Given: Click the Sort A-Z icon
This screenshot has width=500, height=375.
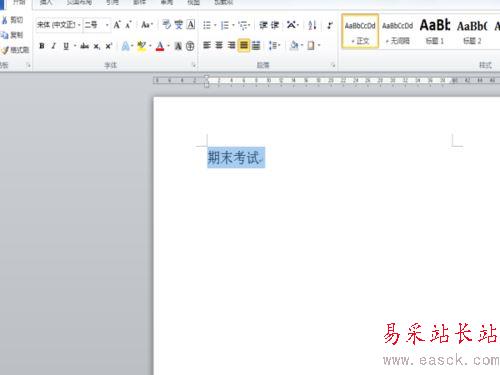Looking at the screenshot, I should coord(312,25).
